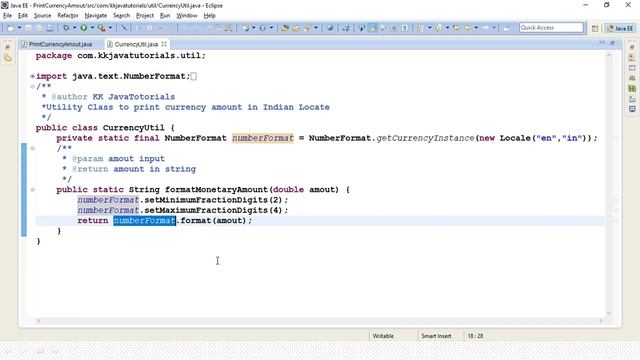Open the Next Annotation dropdown arrow
This screenshot has width=640, height=360.
[430, 28]
